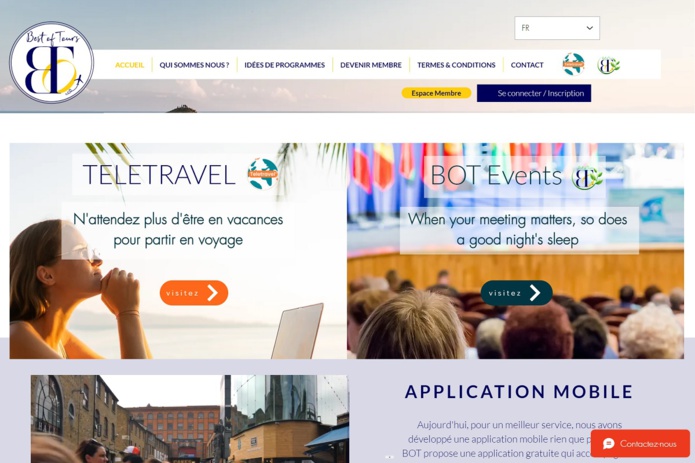
Task: Open the Teletravel globe icon in navbar
Action: pos(574,64)
